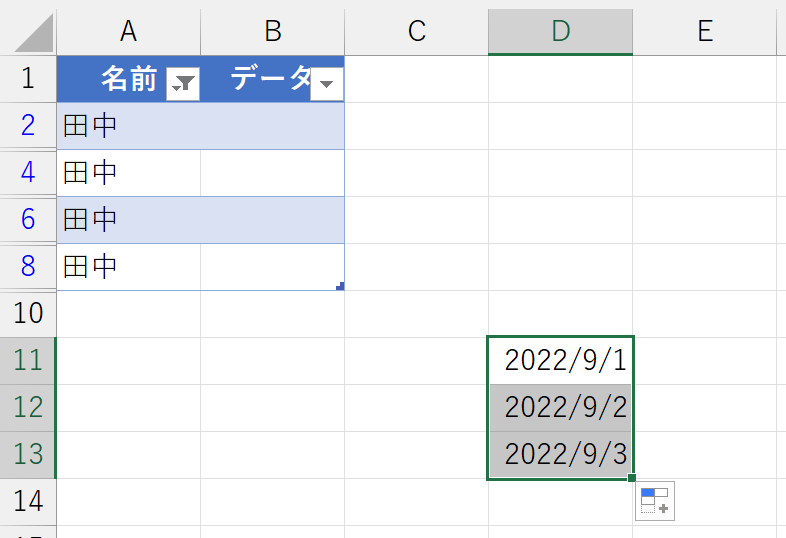
Task: Select column C header
Action: (417, 31)
